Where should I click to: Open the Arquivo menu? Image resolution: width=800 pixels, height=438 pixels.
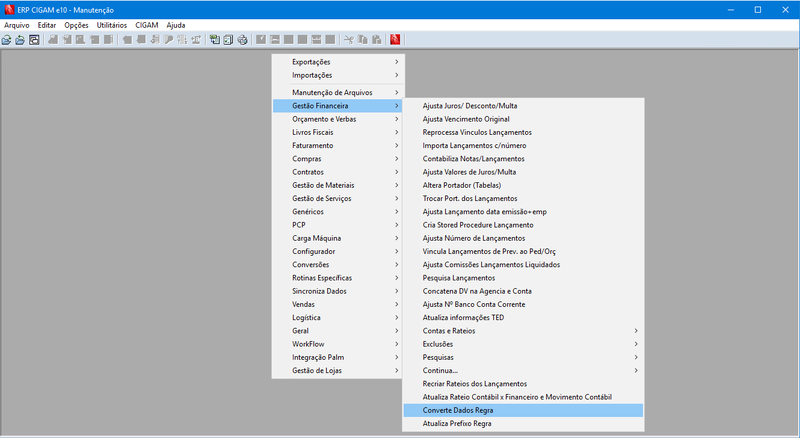[x=17, y=25]
